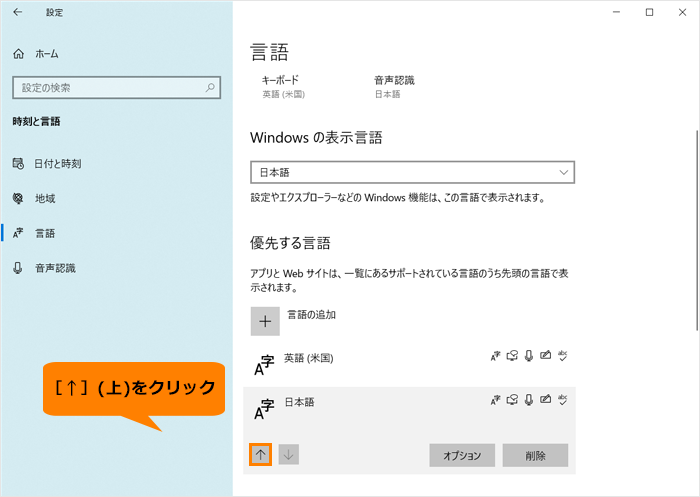The width and height of the screenshot is (700, 497).
Task: Open オプション for 日本語
Action: [x=462, y=455]
